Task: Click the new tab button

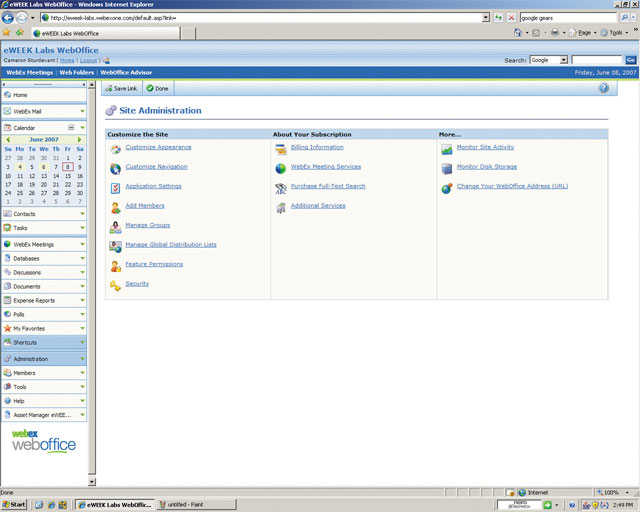Action: coord(188,33)
